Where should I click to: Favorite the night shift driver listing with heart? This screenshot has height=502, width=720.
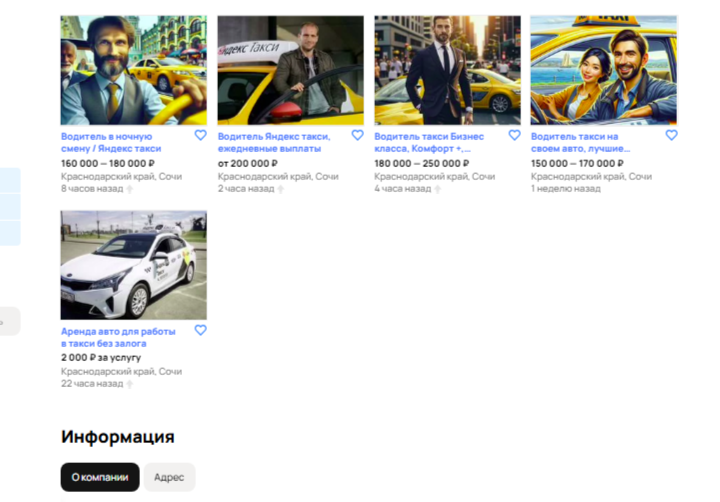(200, 135)
